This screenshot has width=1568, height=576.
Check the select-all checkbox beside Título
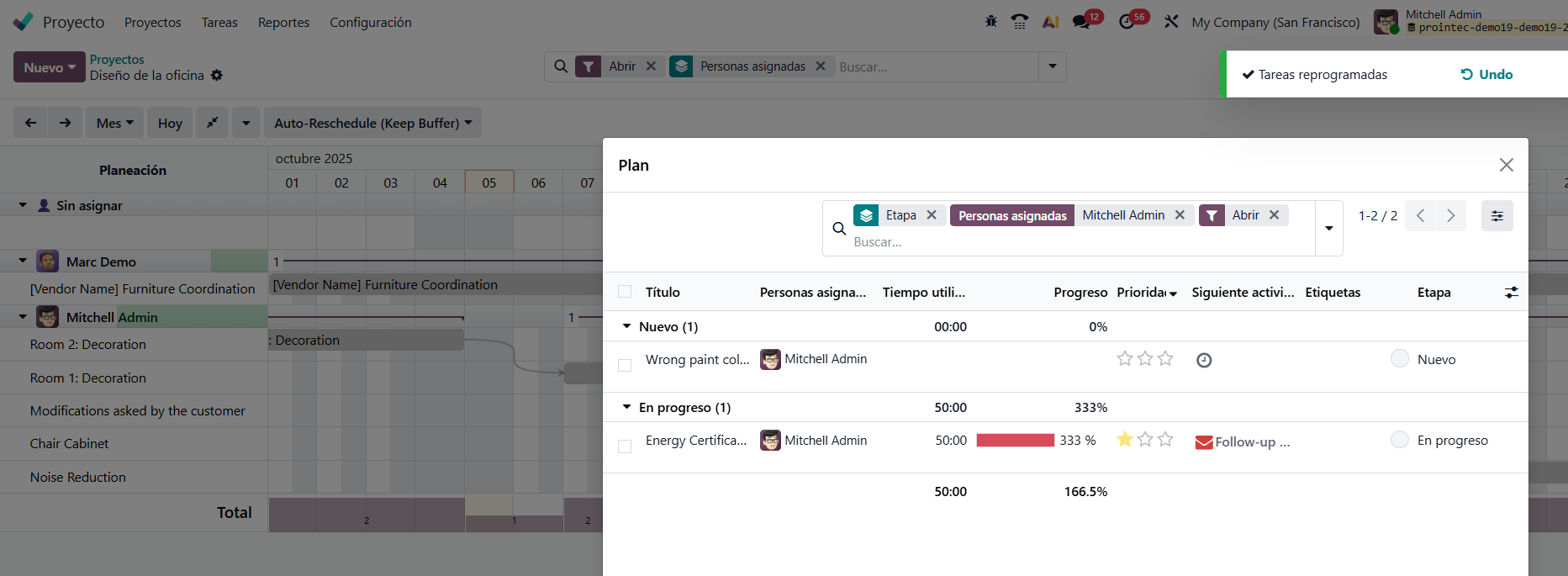pos(625,292)
